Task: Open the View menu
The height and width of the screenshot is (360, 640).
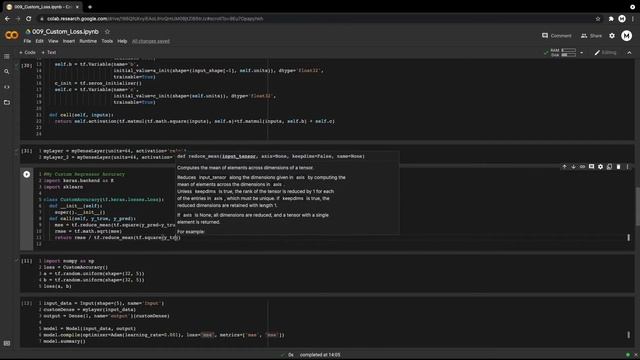Action: click(53, 41)
